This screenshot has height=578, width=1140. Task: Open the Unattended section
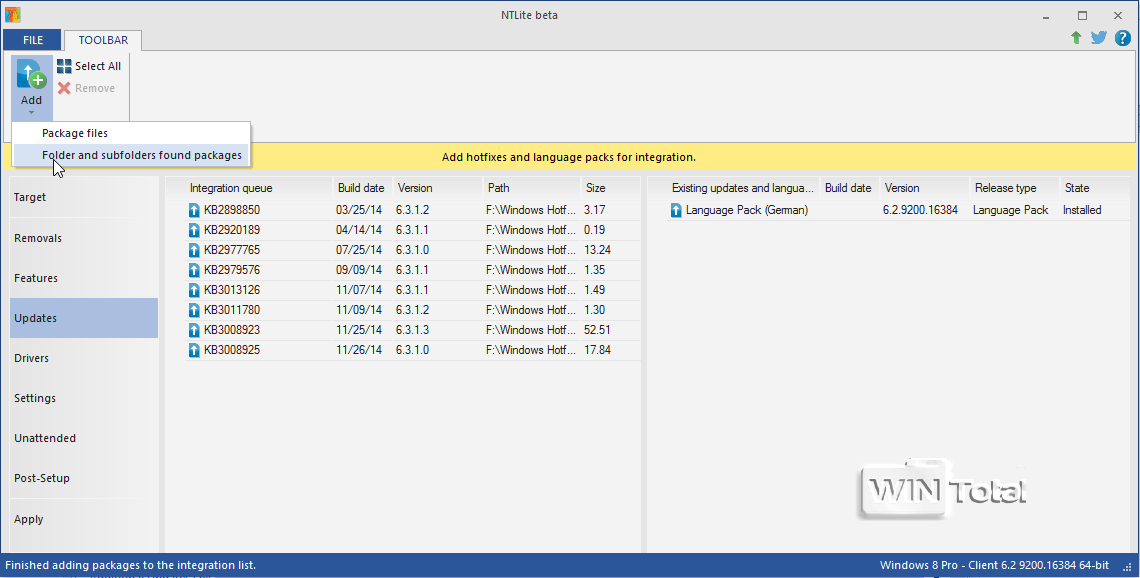(45, 438)
